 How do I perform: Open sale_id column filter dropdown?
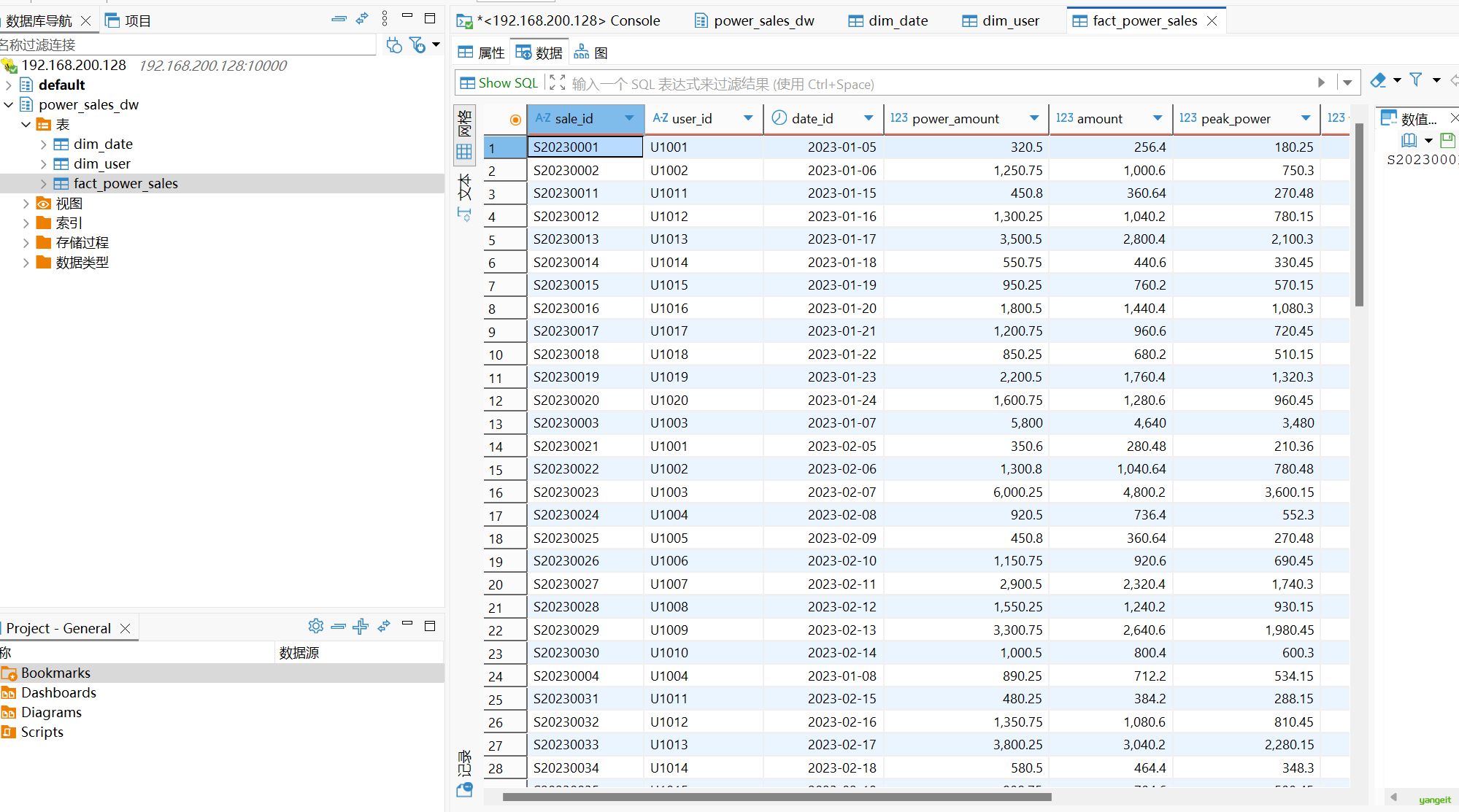(x=629, y=118)
